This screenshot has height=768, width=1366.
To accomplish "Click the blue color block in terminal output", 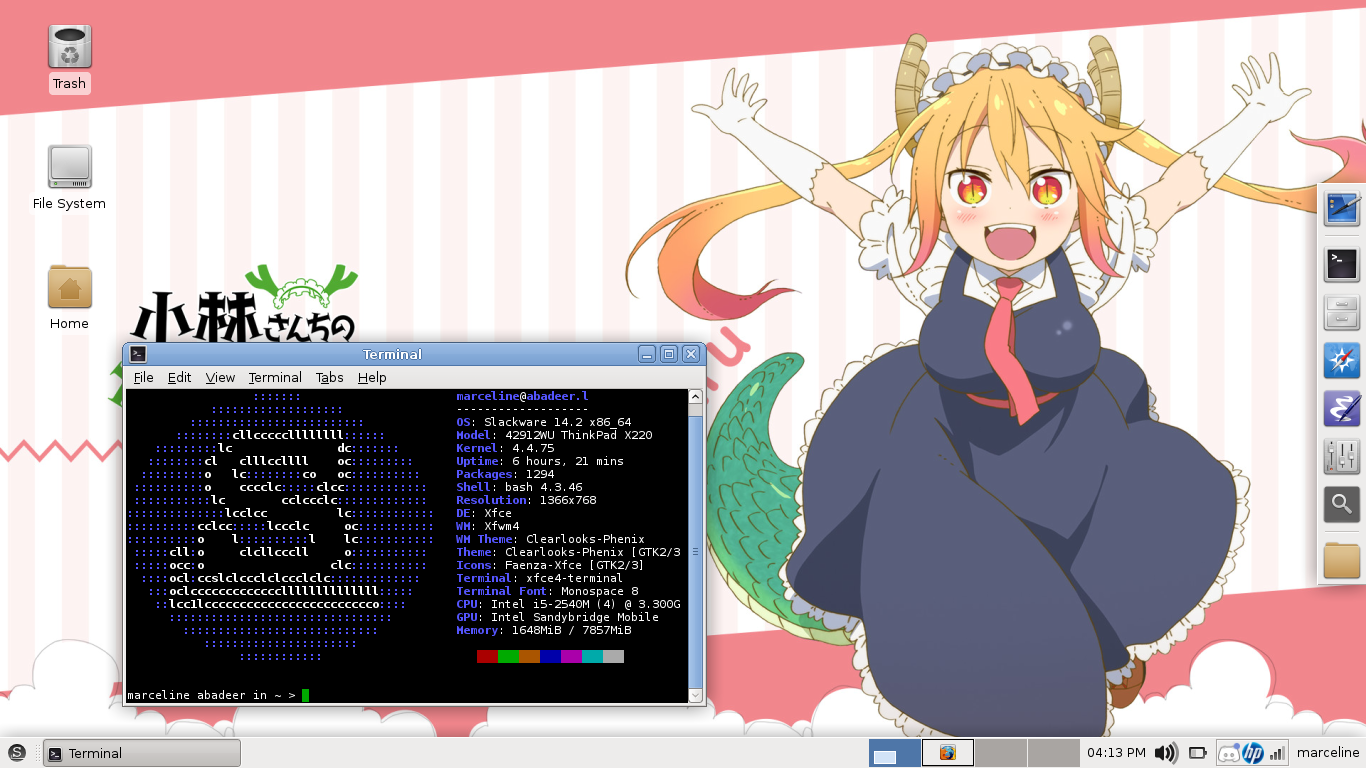I will click(x=550, y=656).
